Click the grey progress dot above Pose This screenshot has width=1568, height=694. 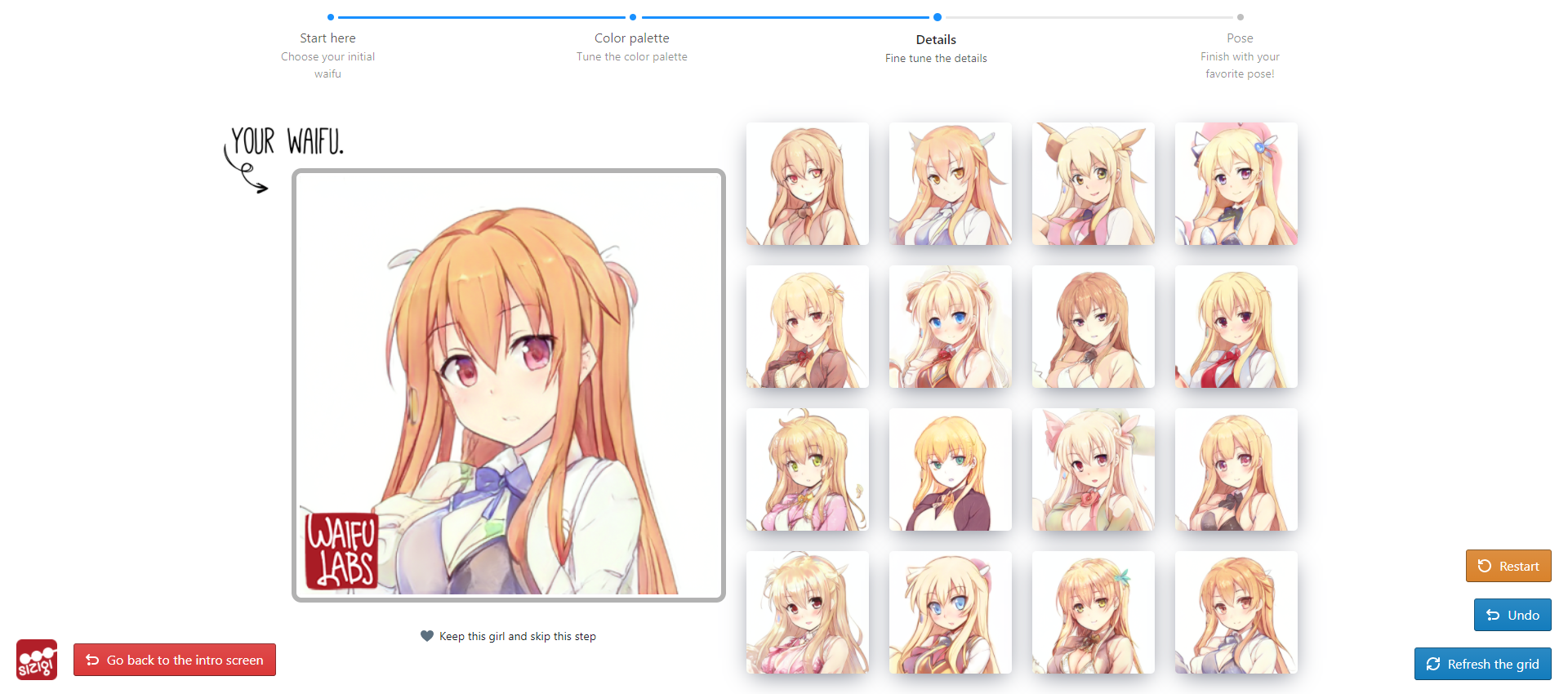click(1241, 17)
